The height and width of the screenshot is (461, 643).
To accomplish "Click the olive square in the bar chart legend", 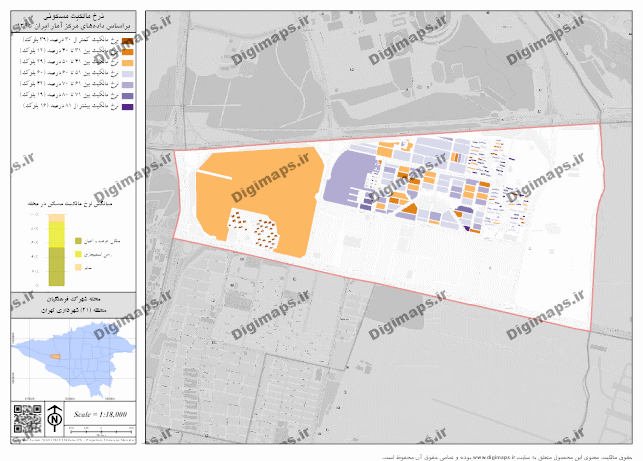I will point(78,241).
